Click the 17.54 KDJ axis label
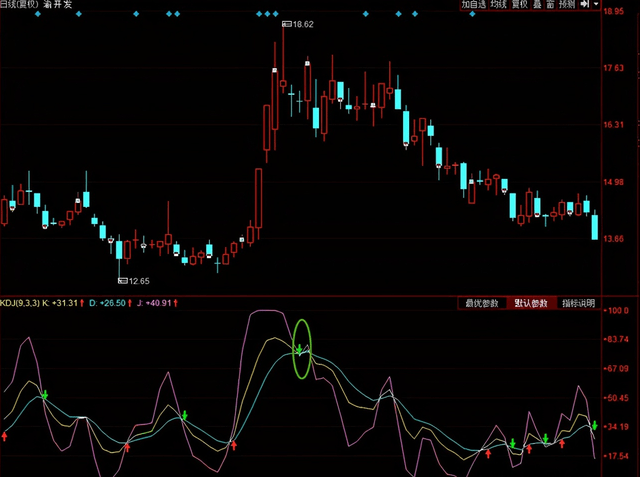640x477 pixels. 618,456
